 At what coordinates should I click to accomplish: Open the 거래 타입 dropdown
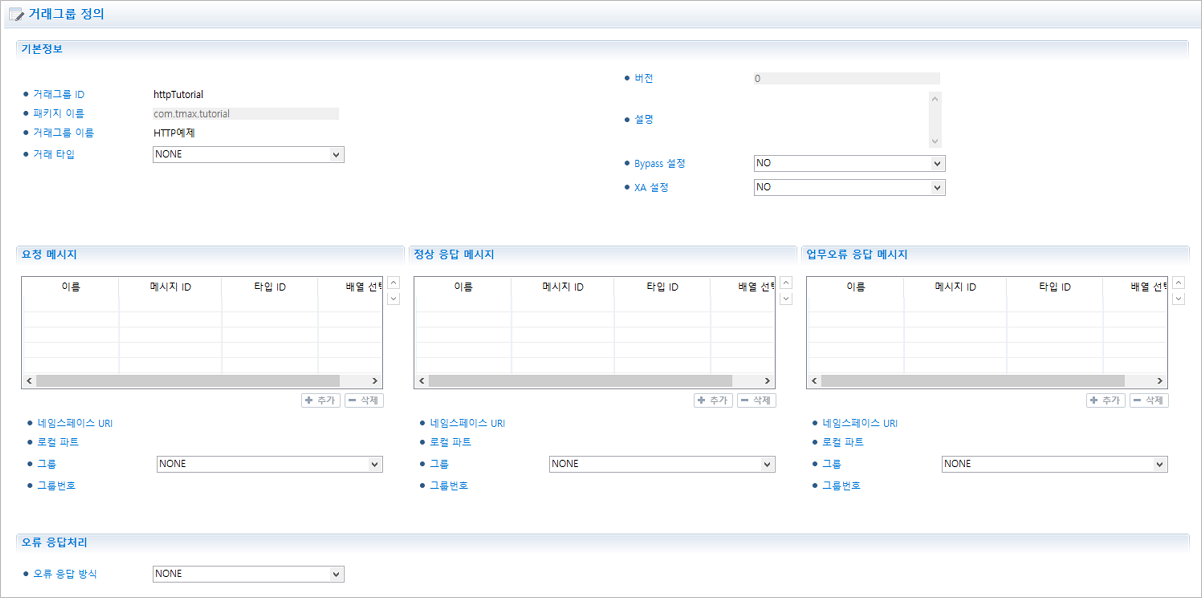click(x=248, y=154)
